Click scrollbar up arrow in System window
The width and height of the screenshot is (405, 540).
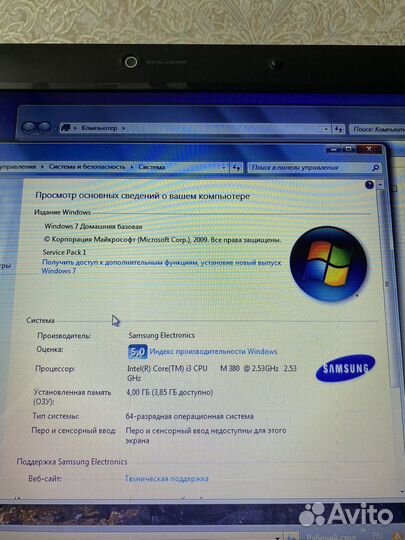(380, 185)
